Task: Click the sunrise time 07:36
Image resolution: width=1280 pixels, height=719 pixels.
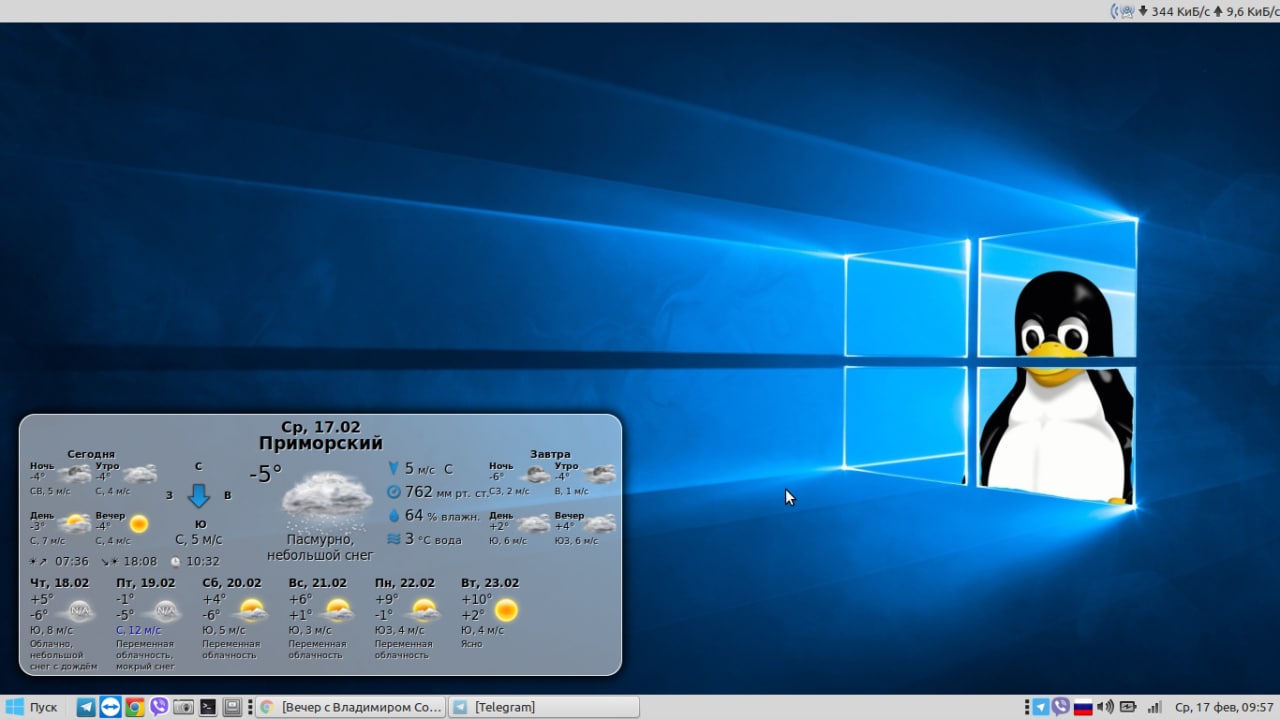Action: (x=72, y=561)
